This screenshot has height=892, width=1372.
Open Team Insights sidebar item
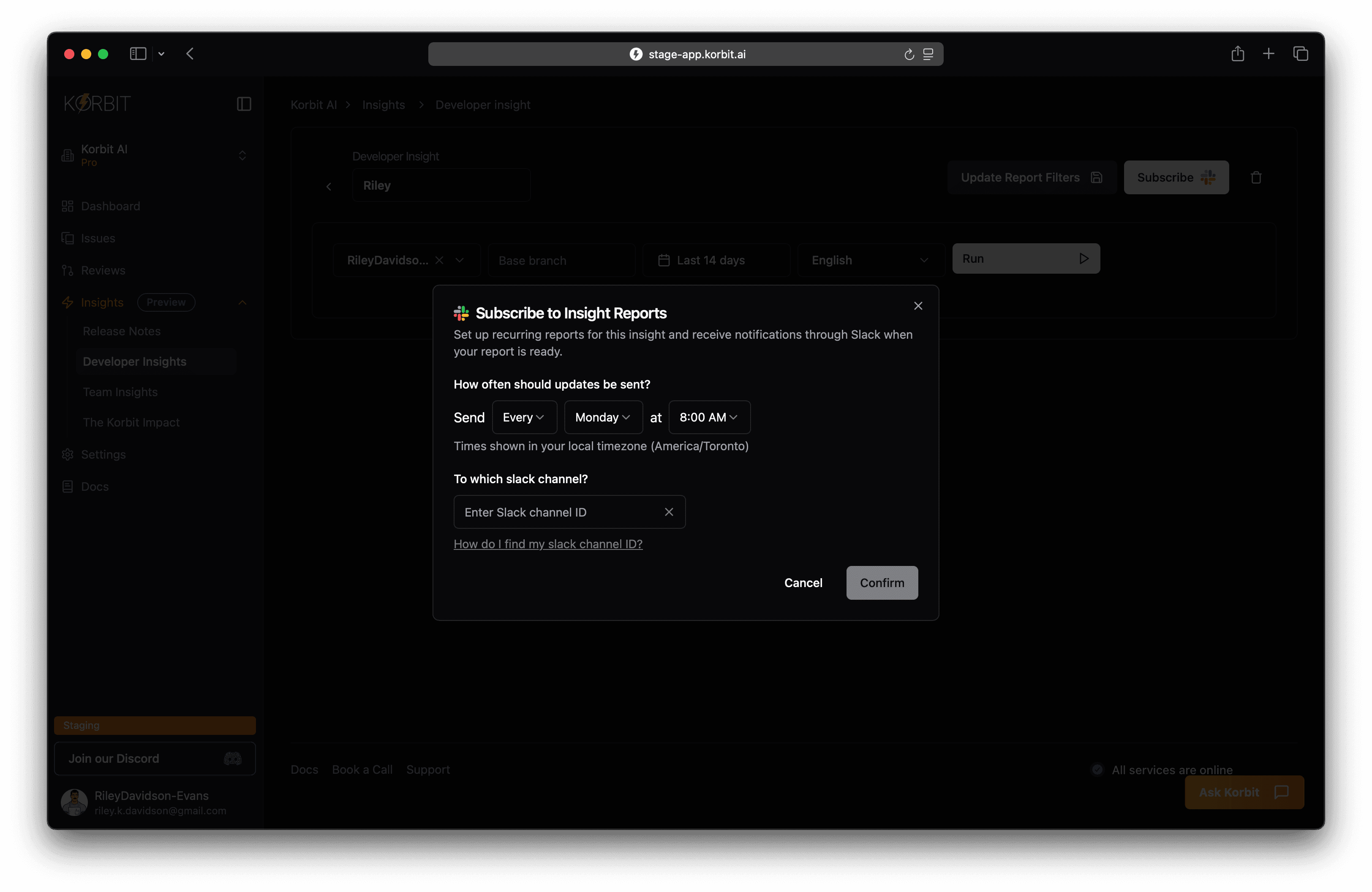click(120, 392)
